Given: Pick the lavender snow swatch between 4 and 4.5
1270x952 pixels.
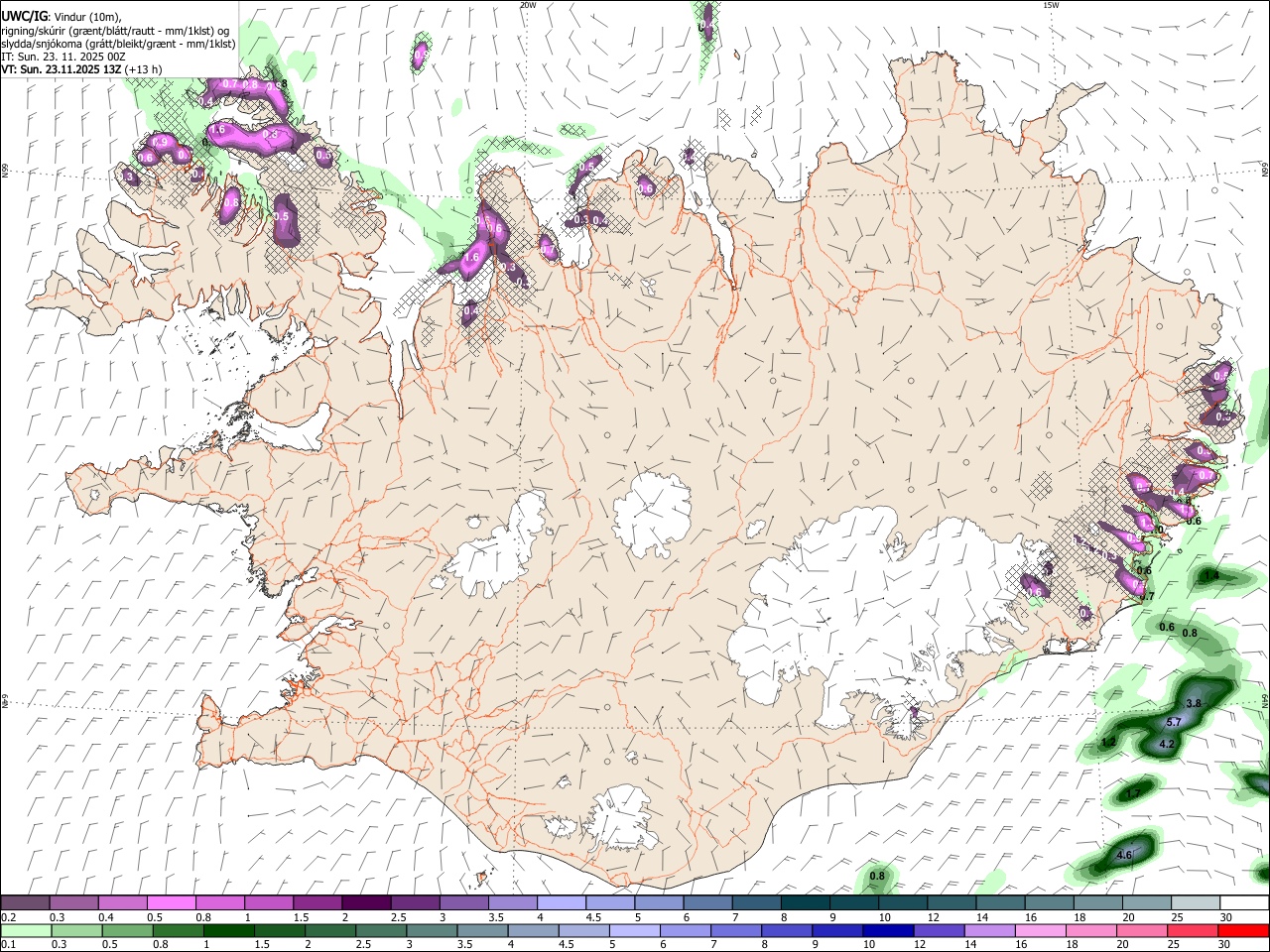Looking at the screenshot, I should pos(560,903).
